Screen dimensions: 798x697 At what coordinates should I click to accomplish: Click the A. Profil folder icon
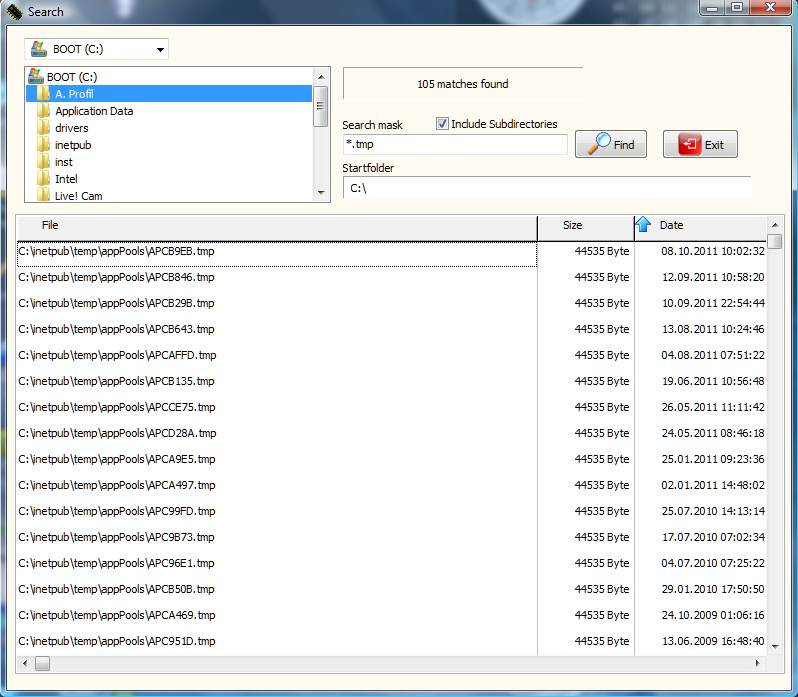(x=44, y=94)
